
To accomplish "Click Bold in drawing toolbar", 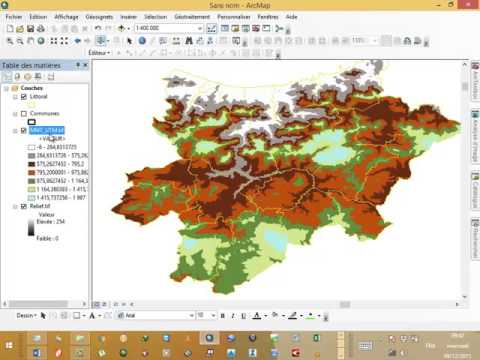I will pyautogui.click(x=223, y=316).
